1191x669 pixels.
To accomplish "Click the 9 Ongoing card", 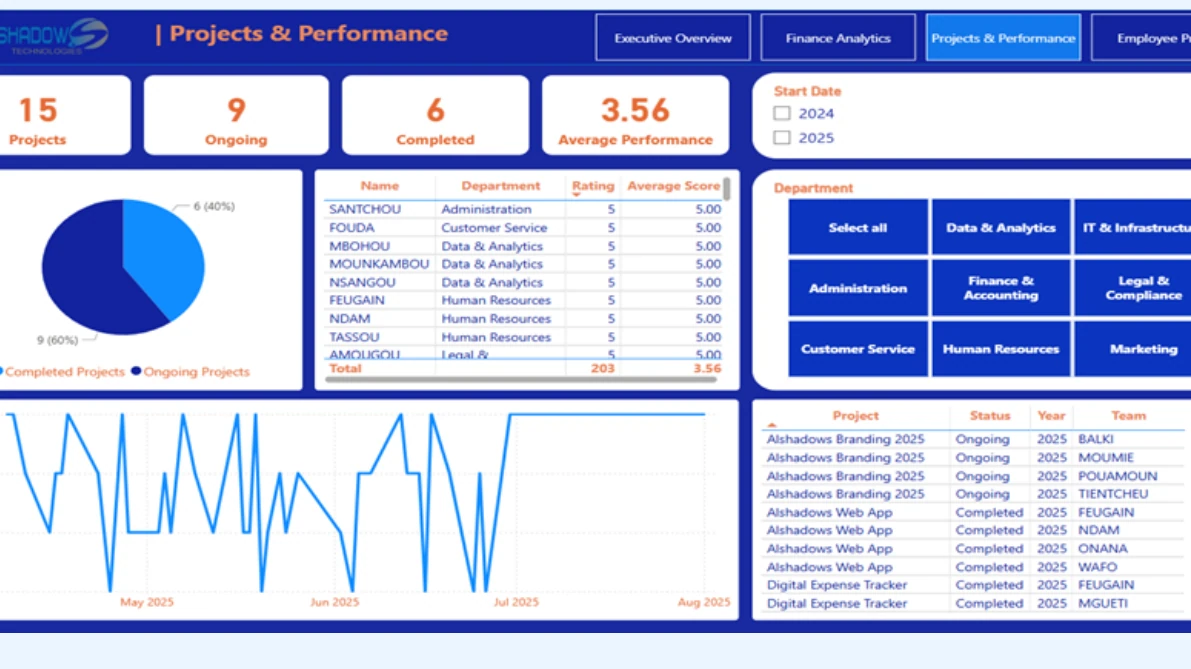I will 236,115.
